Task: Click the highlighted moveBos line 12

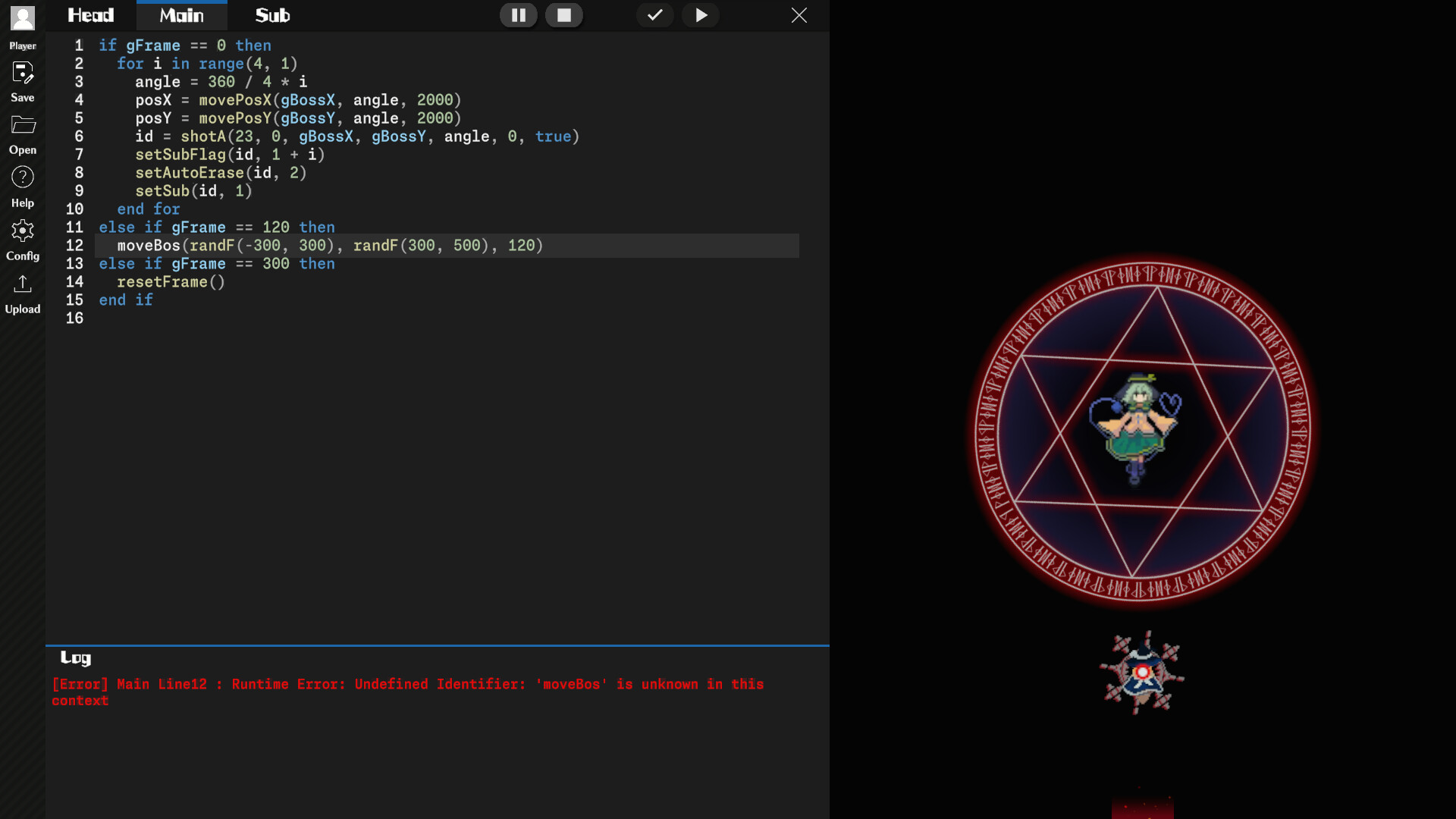Action: 330,246
